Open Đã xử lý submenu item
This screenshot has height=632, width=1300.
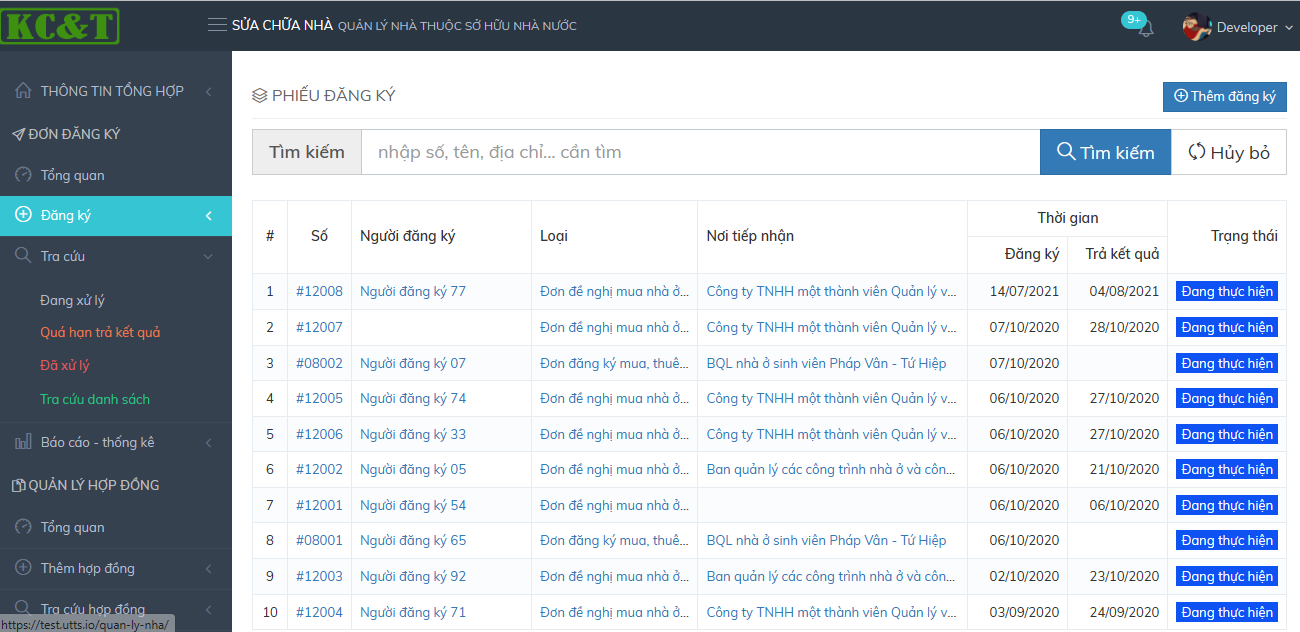(x=65, y=365)
